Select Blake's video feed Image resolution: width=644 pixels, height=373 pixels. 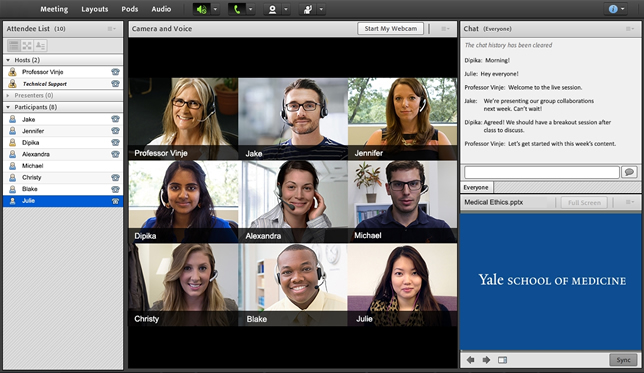[x=293, y=285]
